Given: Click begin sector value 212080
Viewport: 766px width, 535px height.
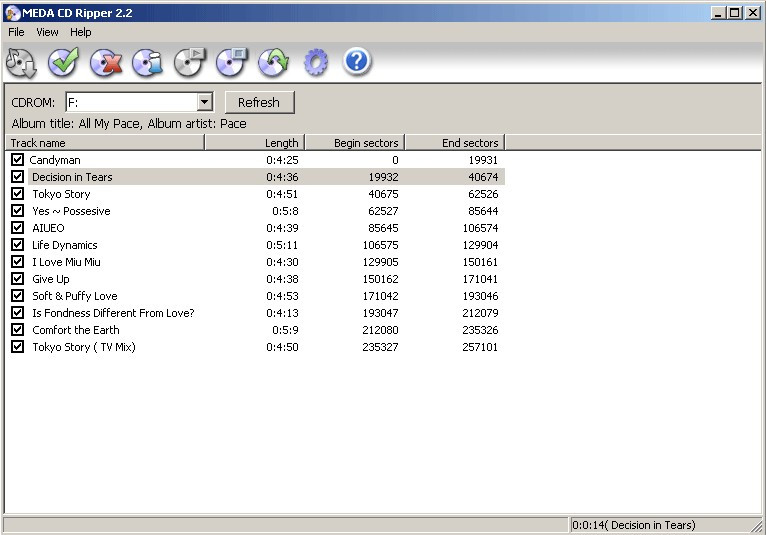Looking at the screenshot, I should 381,330.
